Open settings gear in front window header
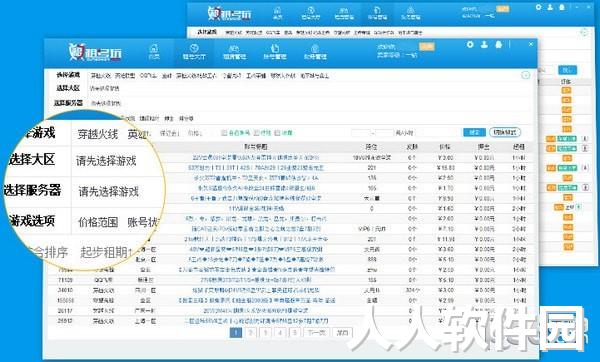 click(470, 44)
